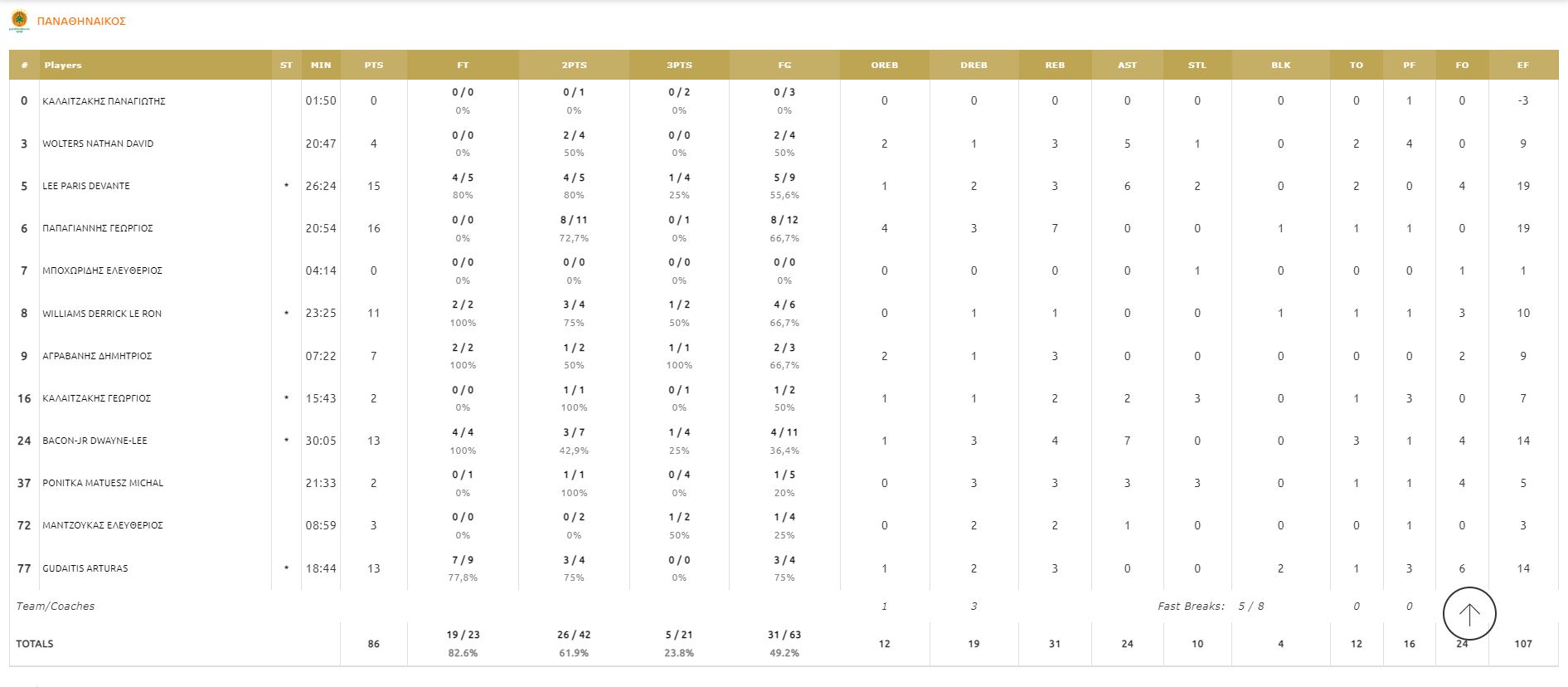Click the Players column header
The image size is (1568, 687).
63,65
